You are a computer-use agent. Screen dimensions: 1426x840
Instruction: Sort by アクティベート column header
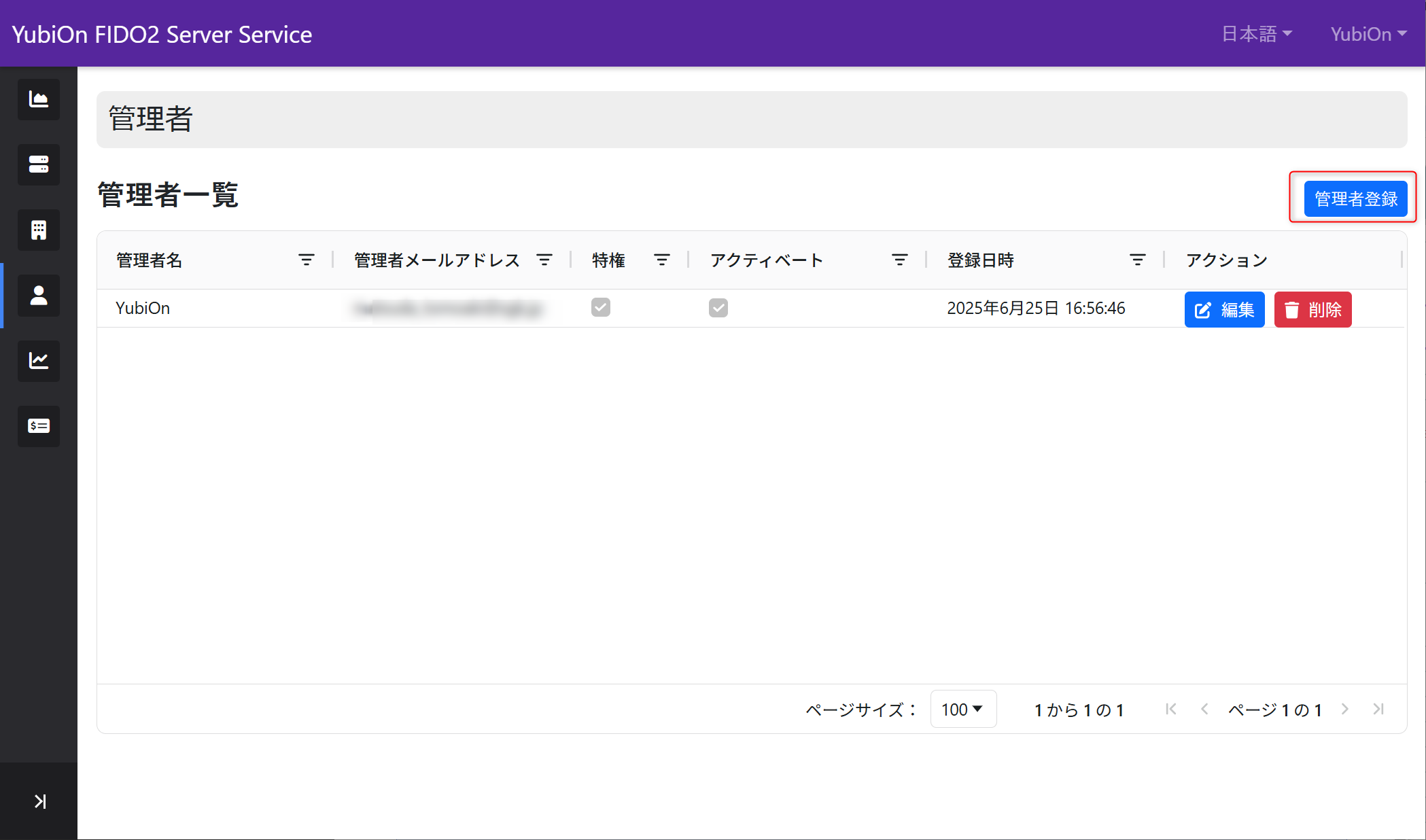click(x=766, y=260)
